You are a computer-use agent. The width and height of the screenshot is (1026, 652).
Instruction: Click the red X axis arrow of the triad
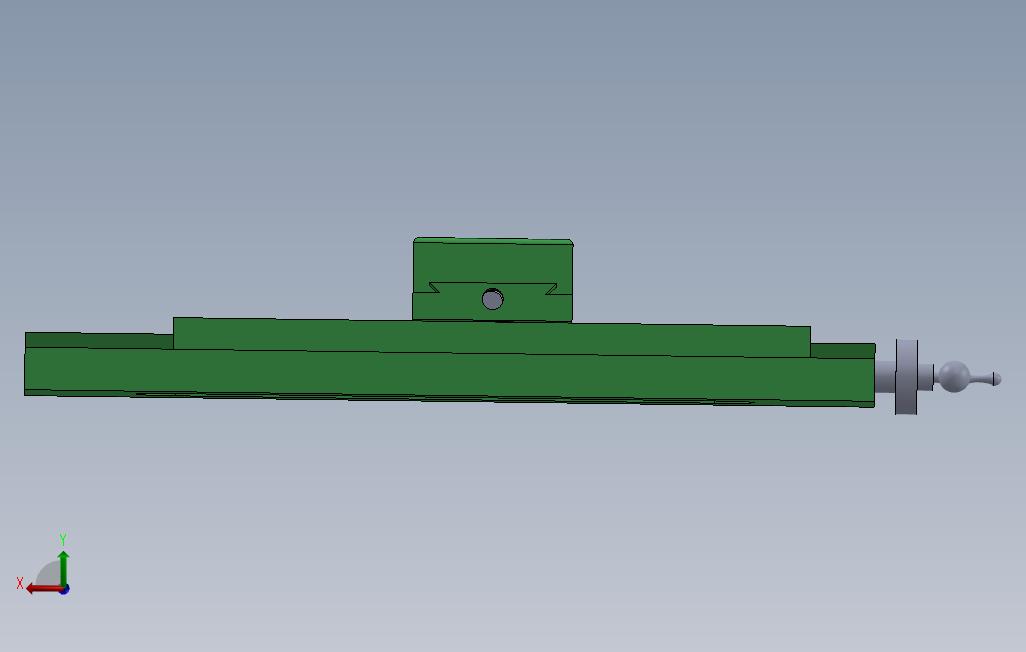tap(43, 589)
